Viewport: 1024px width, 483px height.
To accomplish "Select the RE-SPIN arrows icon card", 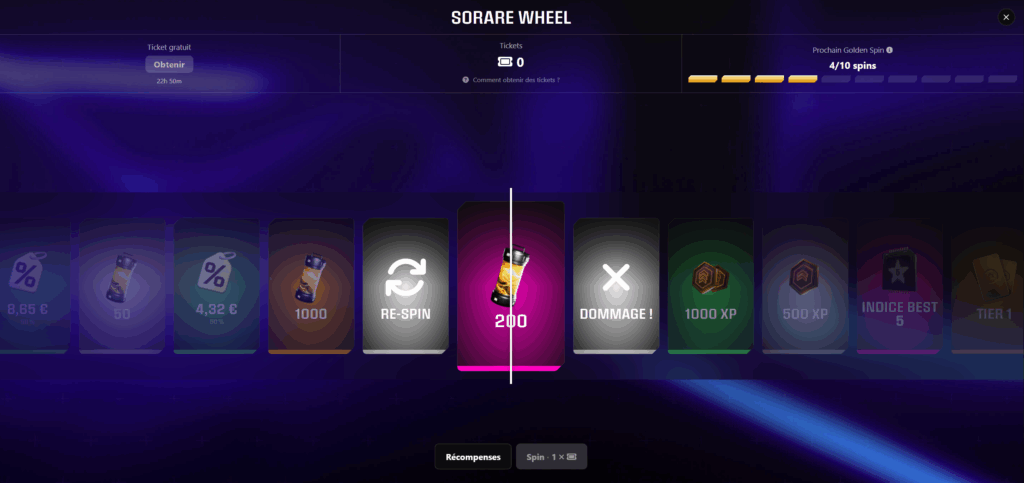I will 406,286.
